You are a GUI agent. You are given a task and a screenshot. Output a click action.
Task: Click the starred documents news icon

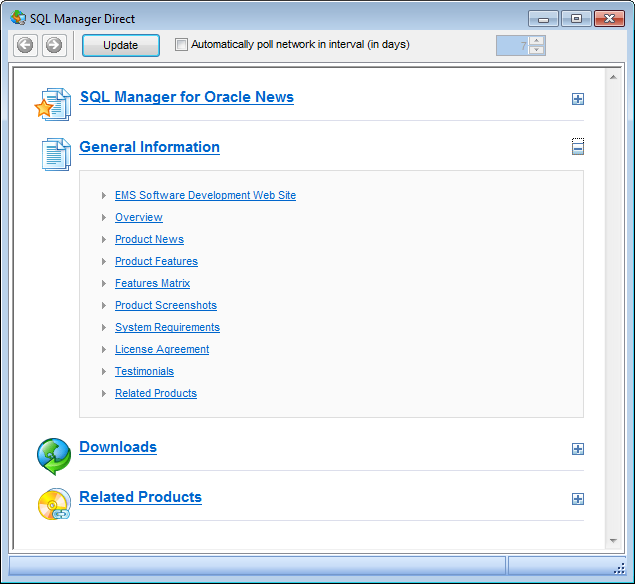point(53,104)
